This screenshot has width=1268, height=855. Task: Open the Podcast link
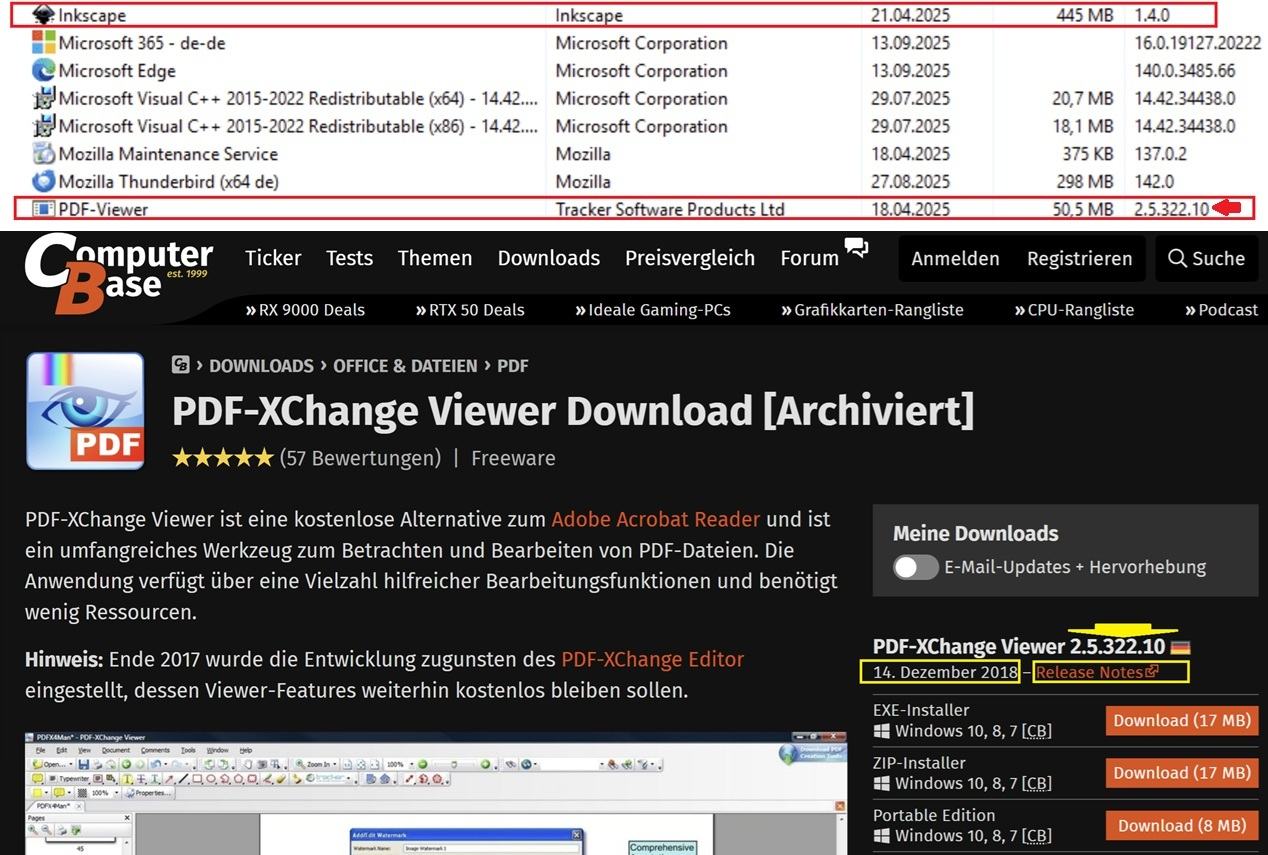point(1221,310)
